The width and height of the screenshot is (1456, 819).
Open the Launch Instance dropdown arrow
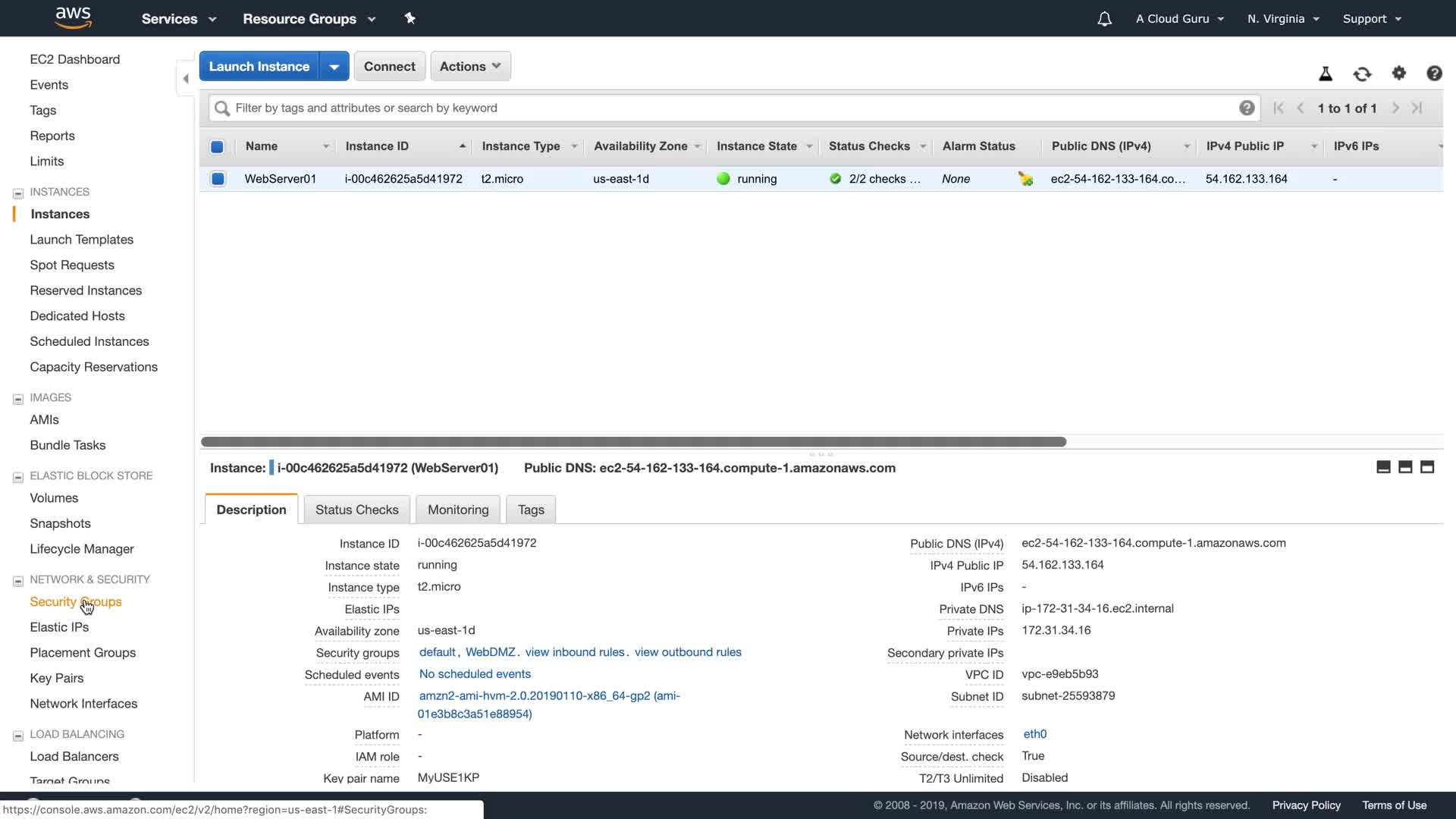pos(334,66)
